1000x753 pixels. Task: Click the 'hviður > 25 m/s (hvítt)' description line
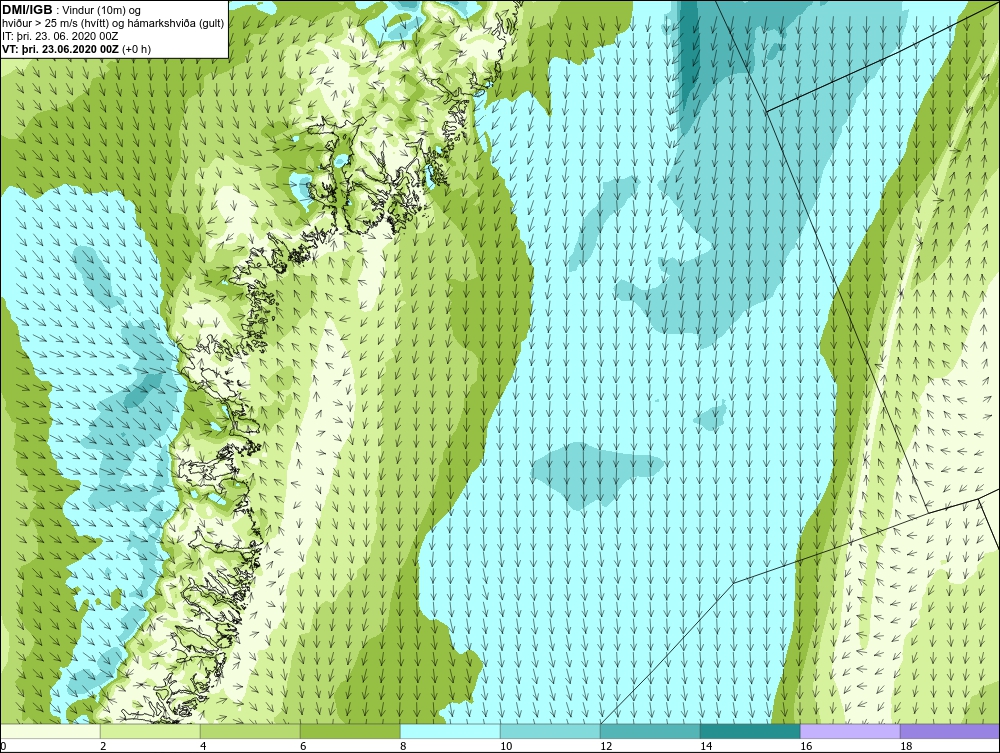pos(114,24)
